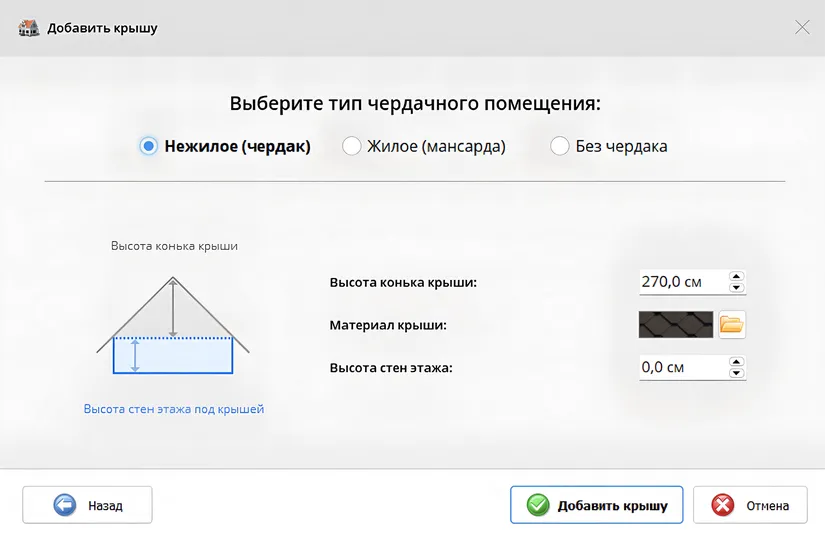825x535 pixels.
Task: Decrease floor wall height value
Action: (x=737, y=372)
